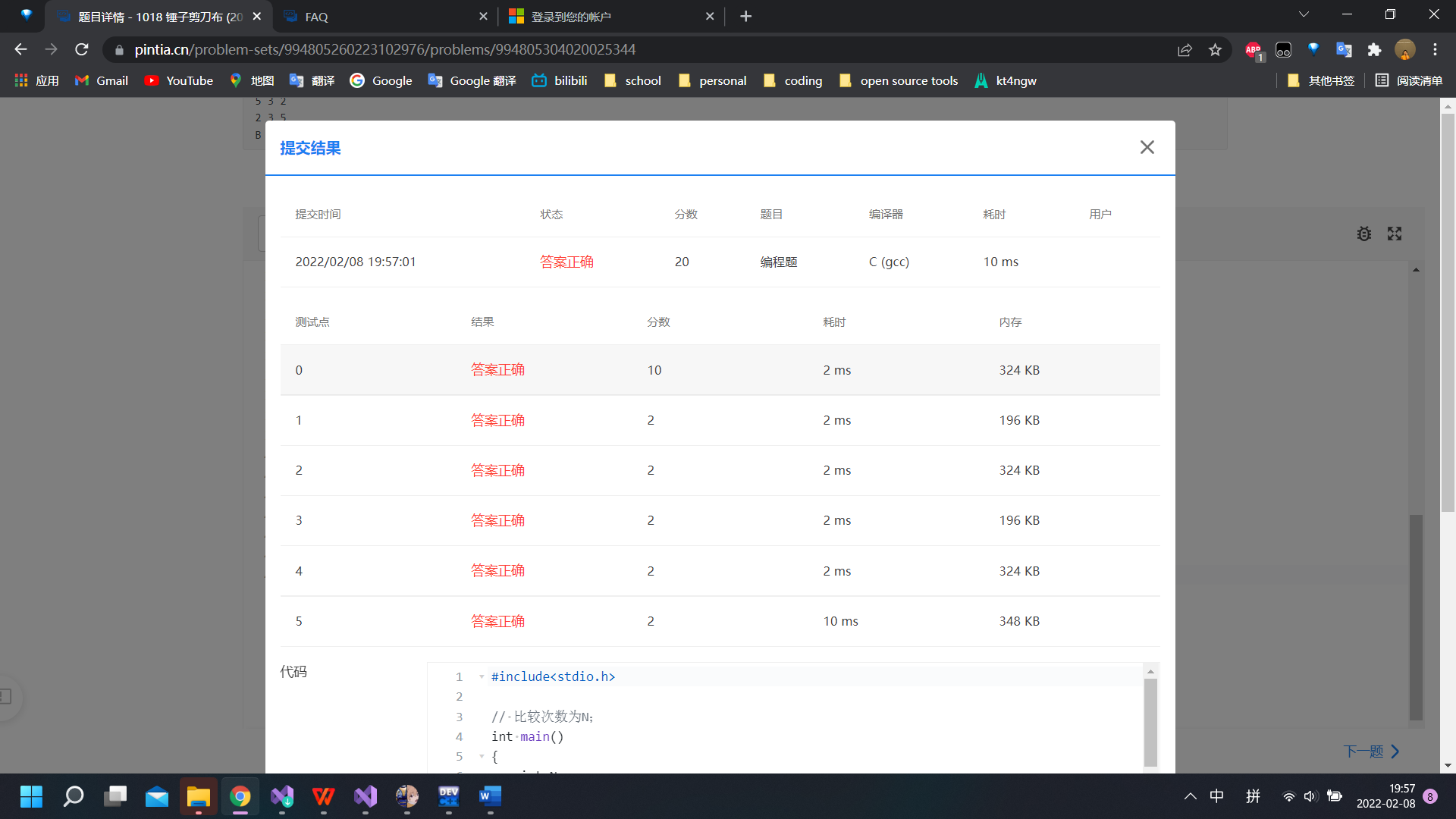Screen dimensions: 1456x819
Task: Toggle pinyin input mode in the system tray
Action: [x=1253, y=795]
